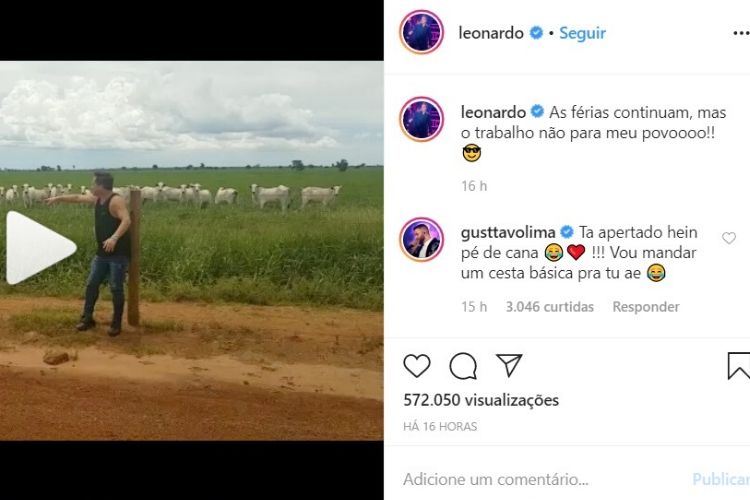
Task: Save post with bookmark icon
Action: point(739,366)
